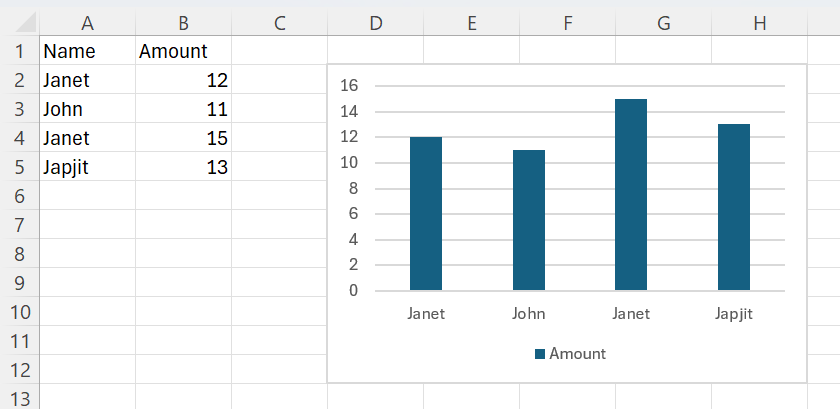Click the cell with value 15
The height and width of the screenshot is (409, 840).
click(x=183, y=138)
